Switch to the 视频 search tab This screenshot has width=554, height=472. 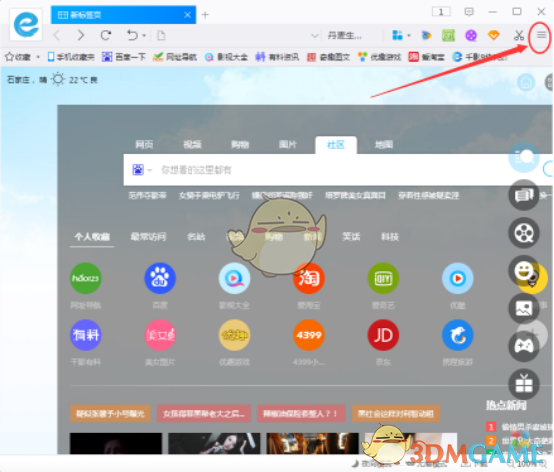192,144
